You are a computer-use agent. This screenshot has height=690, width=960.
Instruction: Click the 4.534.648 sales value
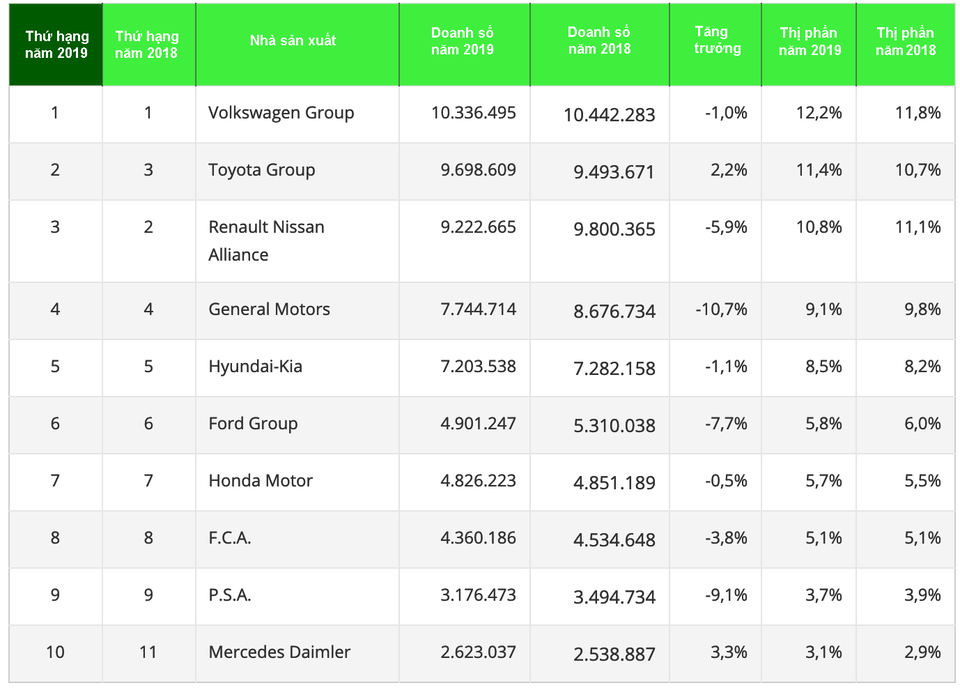click(x=614, y=540)
